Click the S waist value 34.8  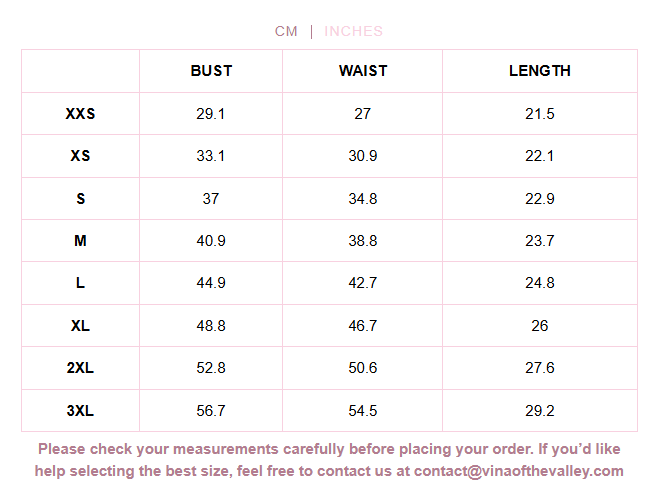pos(363,199)
